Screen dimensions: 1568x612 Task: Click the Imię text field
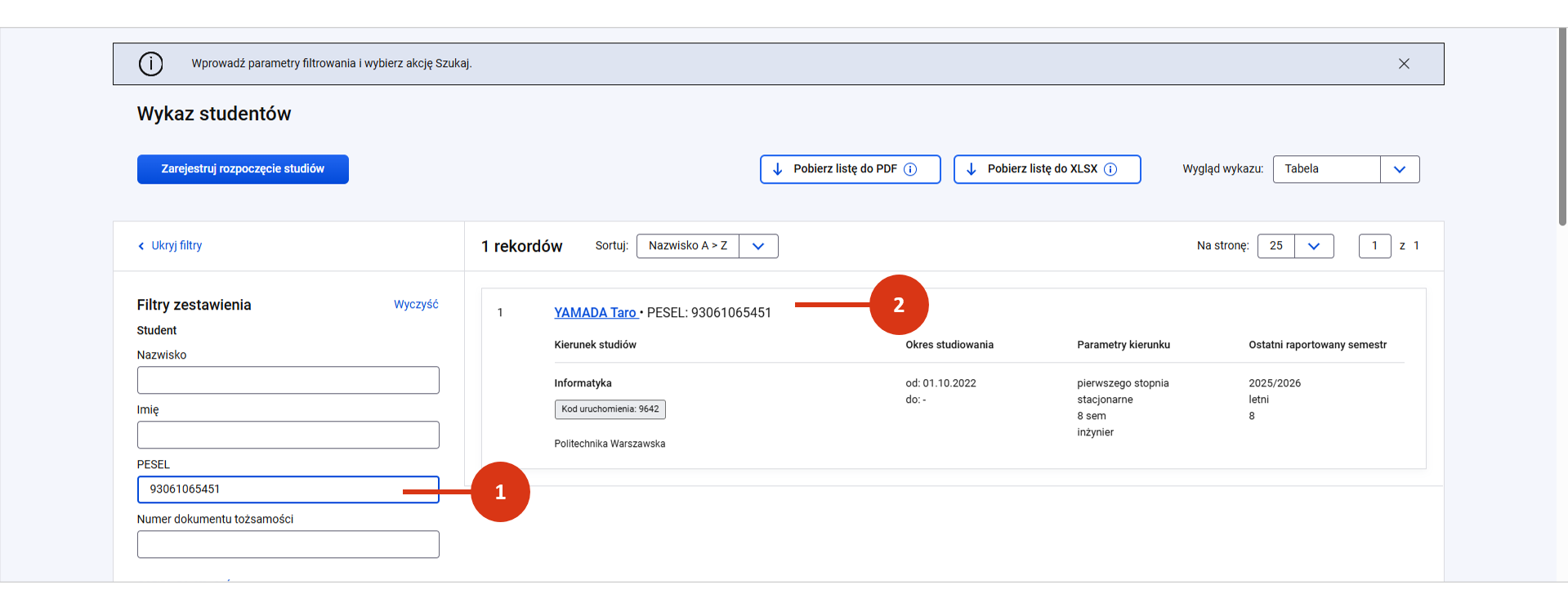pos(288,435)
